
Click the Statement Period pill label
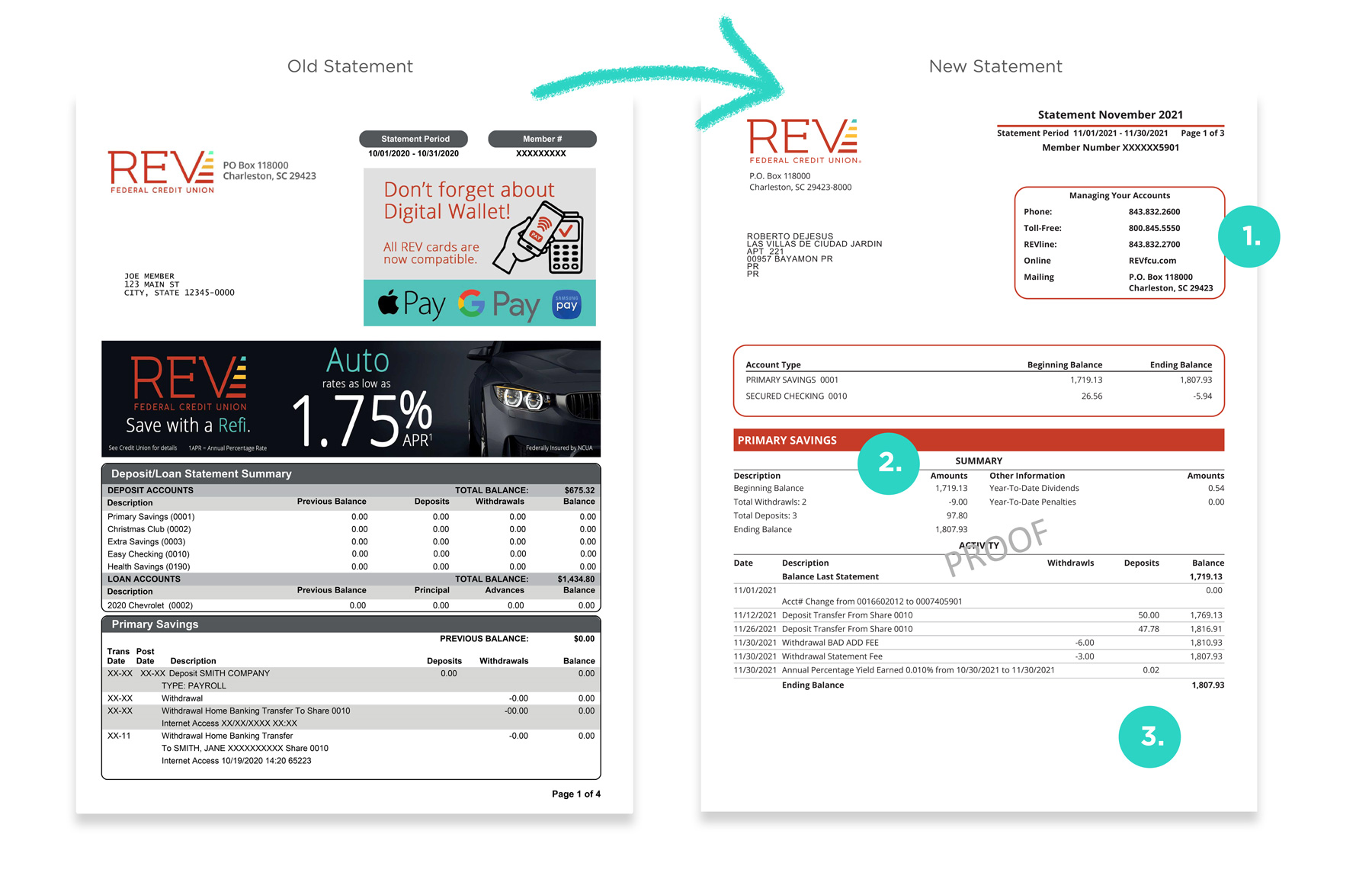pyautogui.click(x=414, y=139)
